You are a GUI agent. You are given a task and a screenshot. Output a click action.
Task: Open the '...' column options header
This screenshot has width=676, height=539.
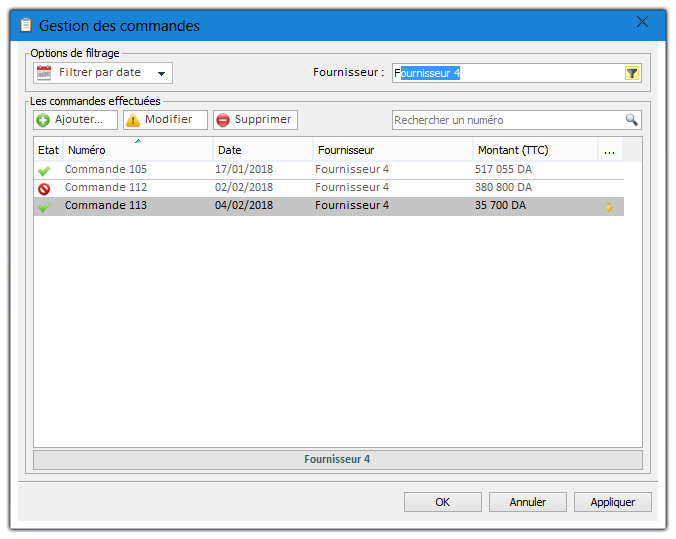pos(609,150)
